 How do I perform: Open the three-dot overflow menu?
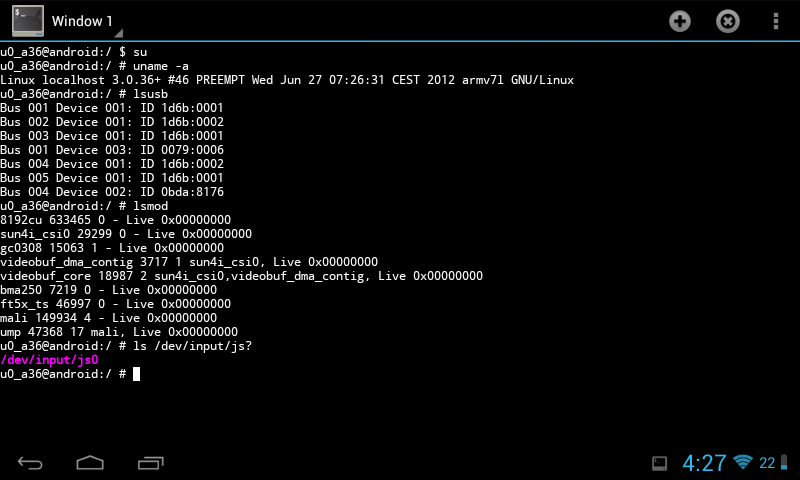click(776, 21)
